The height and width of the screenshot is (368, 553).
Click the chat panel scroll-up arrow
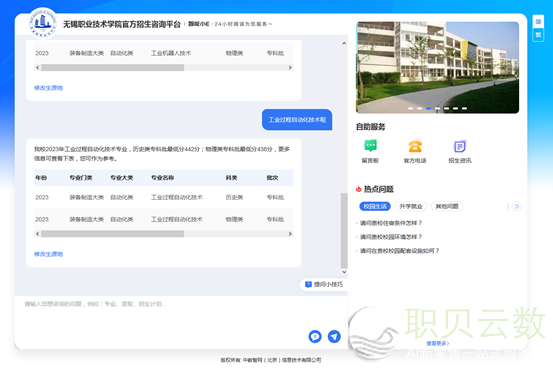pyautogui.click(x=344, y=43)
